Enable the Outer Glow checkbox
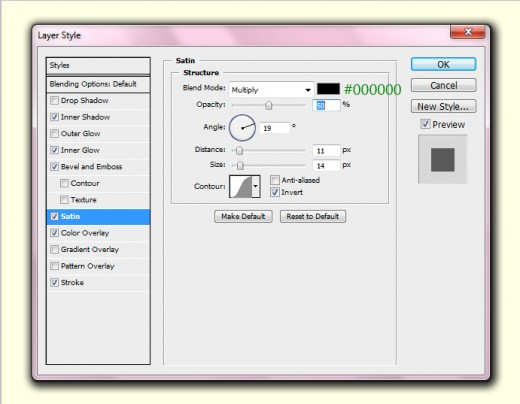520x404 pixels. 54,134
